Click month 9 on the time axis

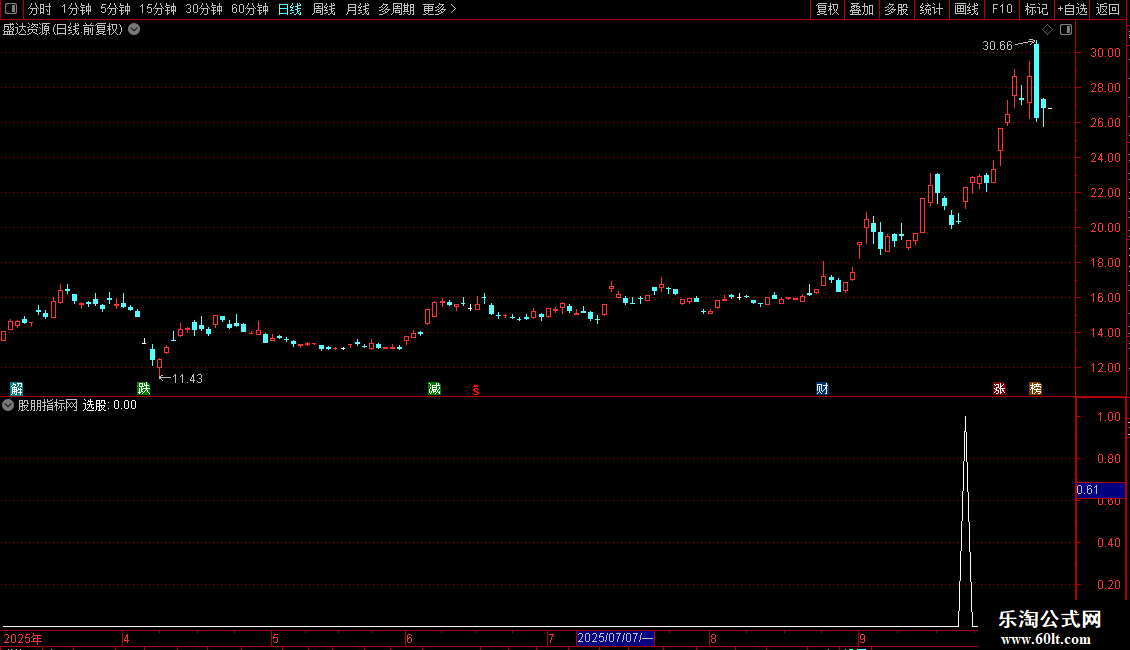[x=862, y=638]
